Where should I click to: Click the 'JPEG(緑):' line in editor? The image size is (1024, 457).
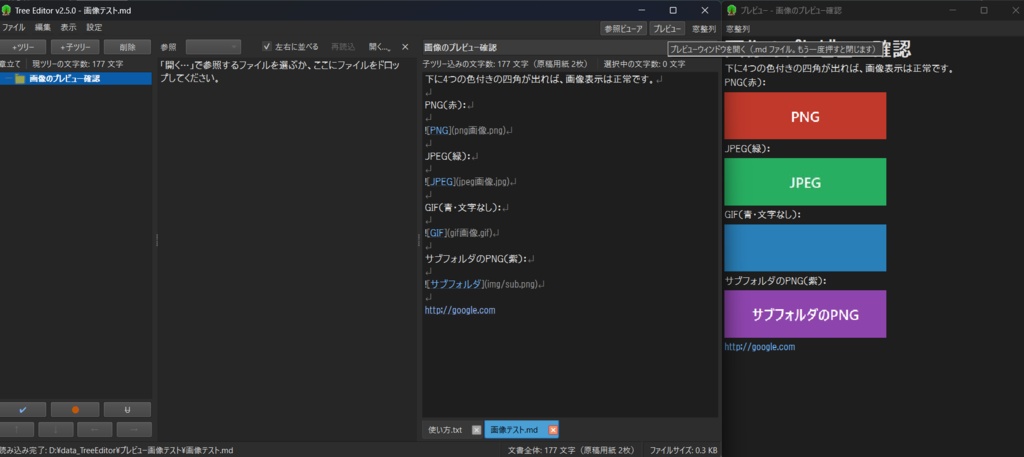click(x=451, y=156)
